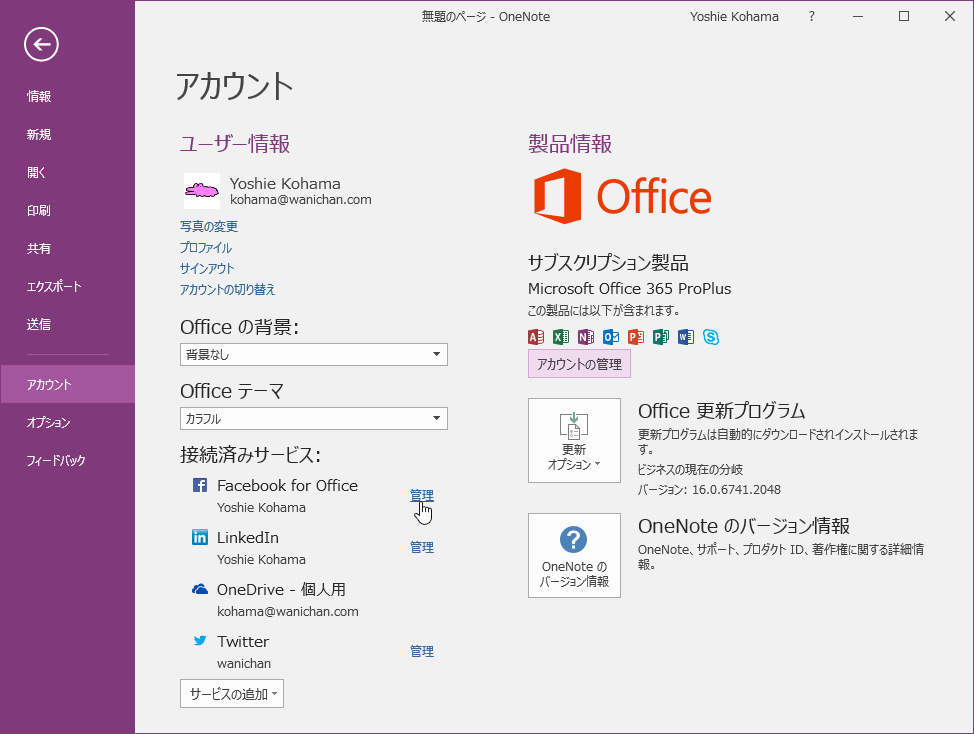Click 管理 link for Facebook for Office

(422, 495)
